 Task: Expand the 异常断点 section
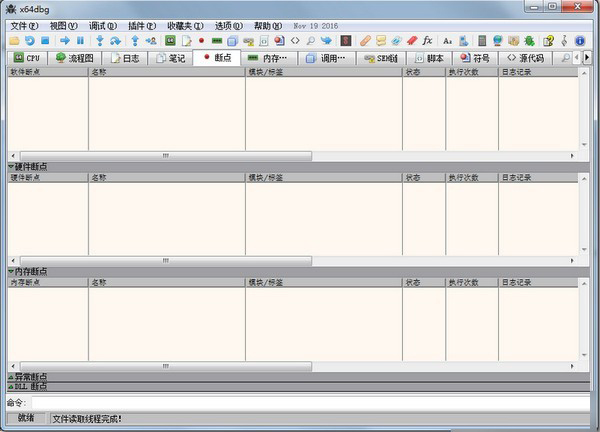click(x=29, y=376)
